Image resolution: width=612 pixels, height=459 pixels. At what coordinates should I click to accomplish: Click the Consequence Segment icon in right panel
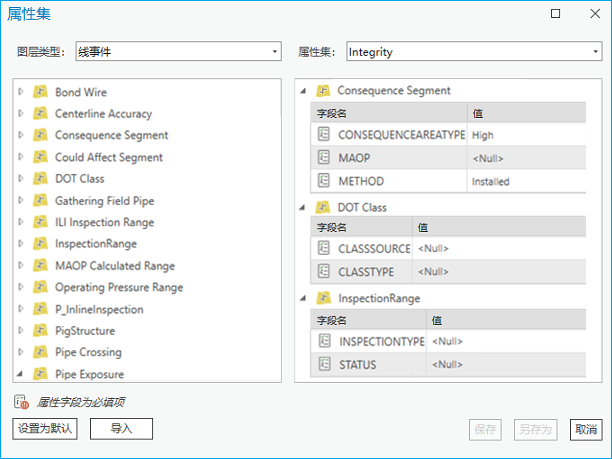pos(323,91)
